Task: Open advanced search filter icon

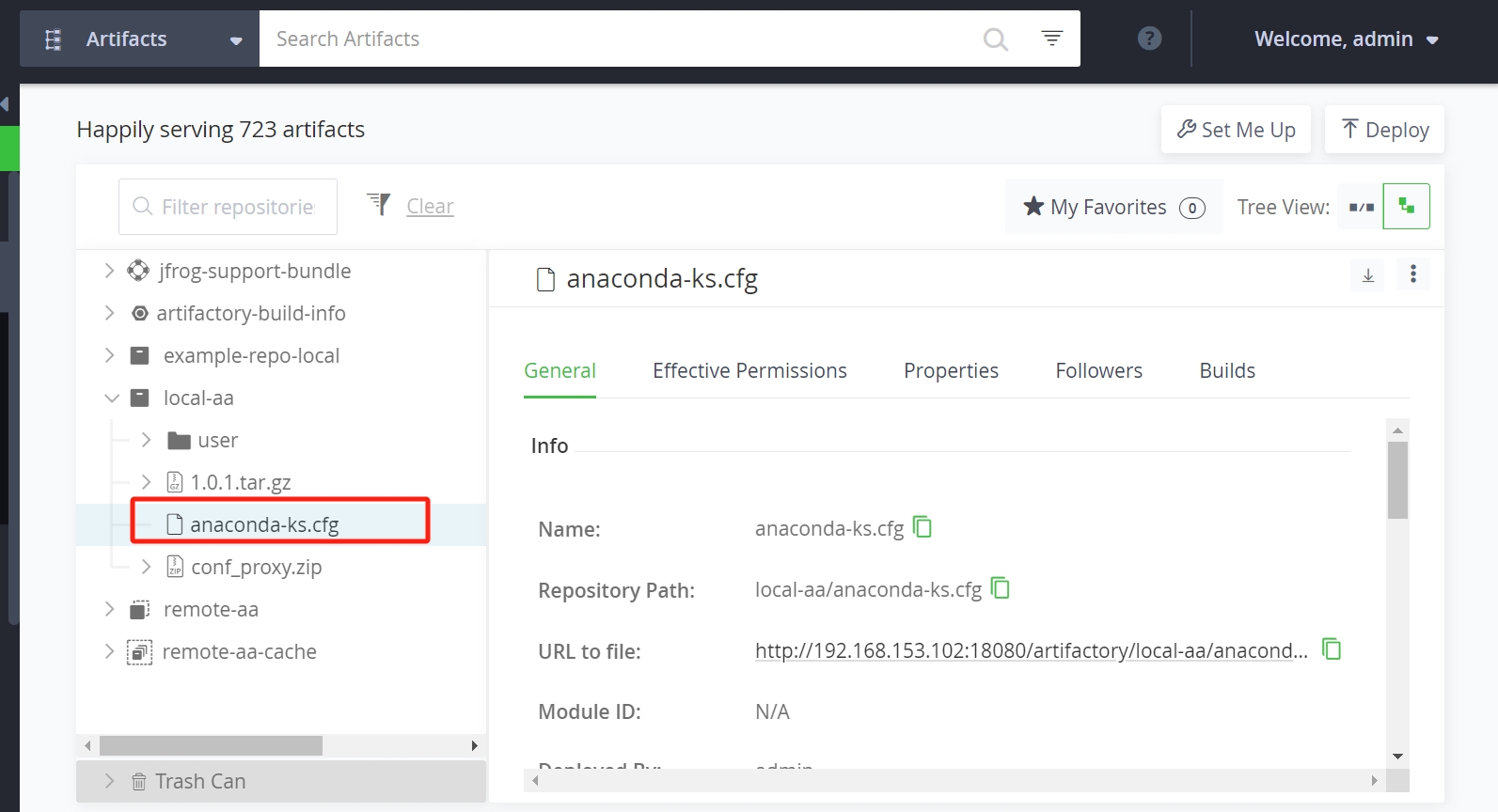Action: click(x=1051, y=39)
